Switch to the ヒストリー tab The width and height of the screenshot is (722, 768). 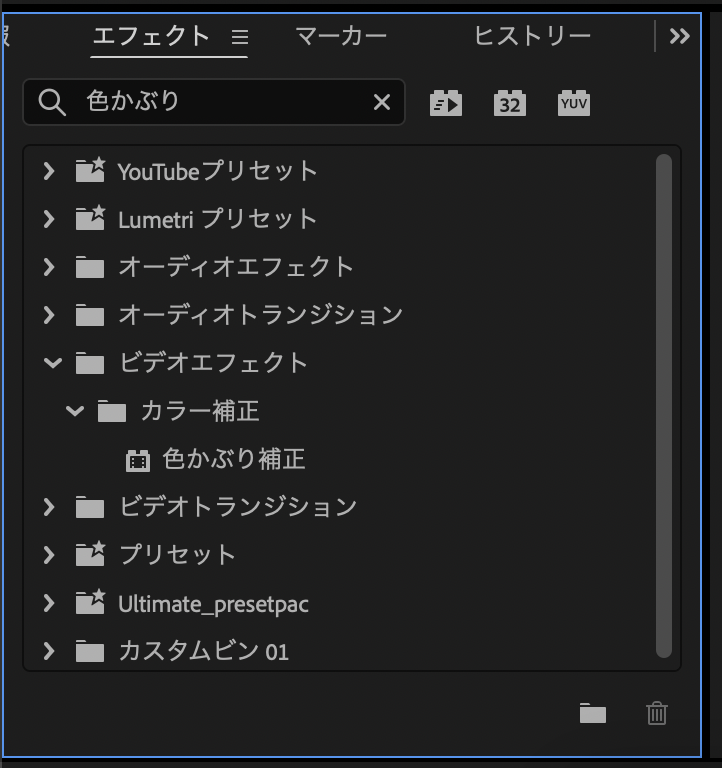tap(532, 37)
